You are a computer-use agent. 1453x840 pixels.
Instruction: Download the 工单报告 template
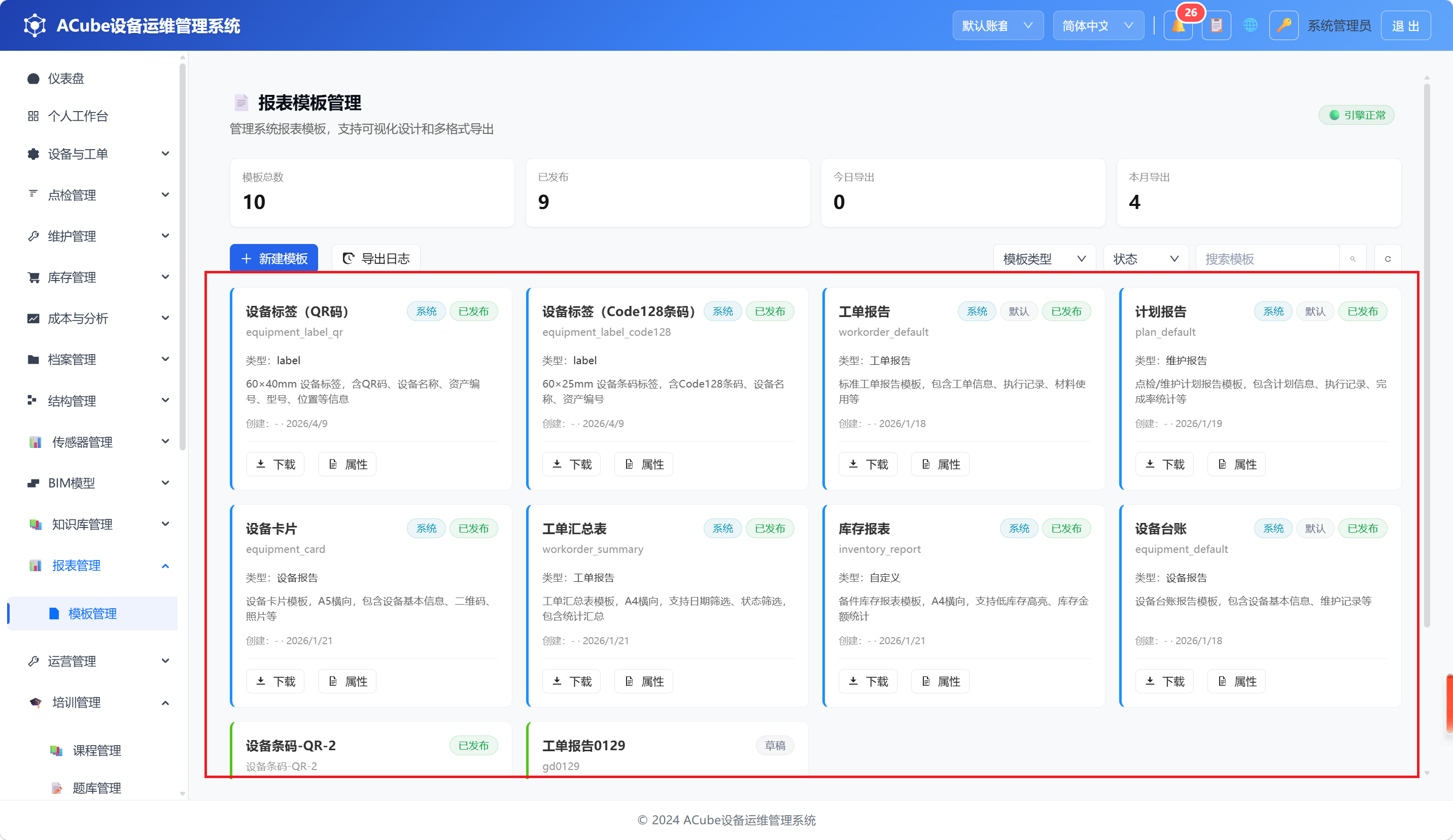[869, 465]
